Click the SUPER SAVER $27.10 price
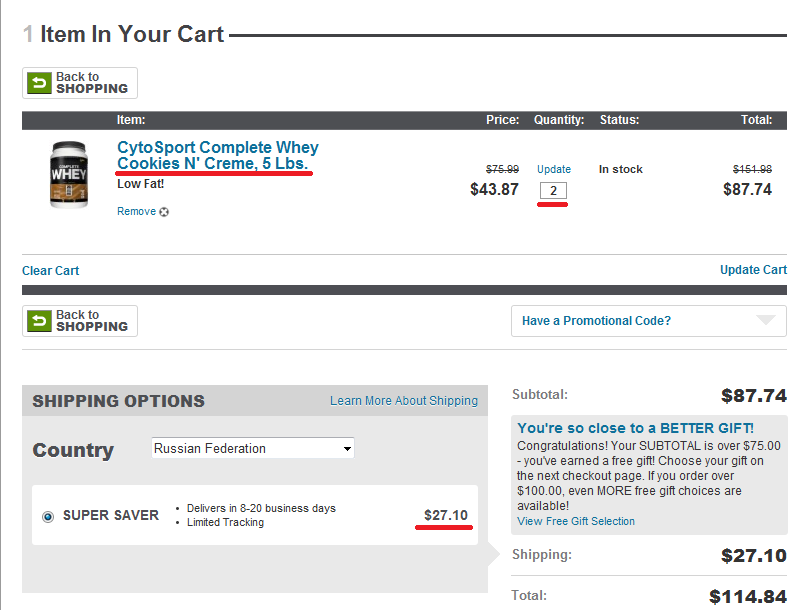Image resolution: width=807 pixels, height=610 pixels. [x=446, y=515]
